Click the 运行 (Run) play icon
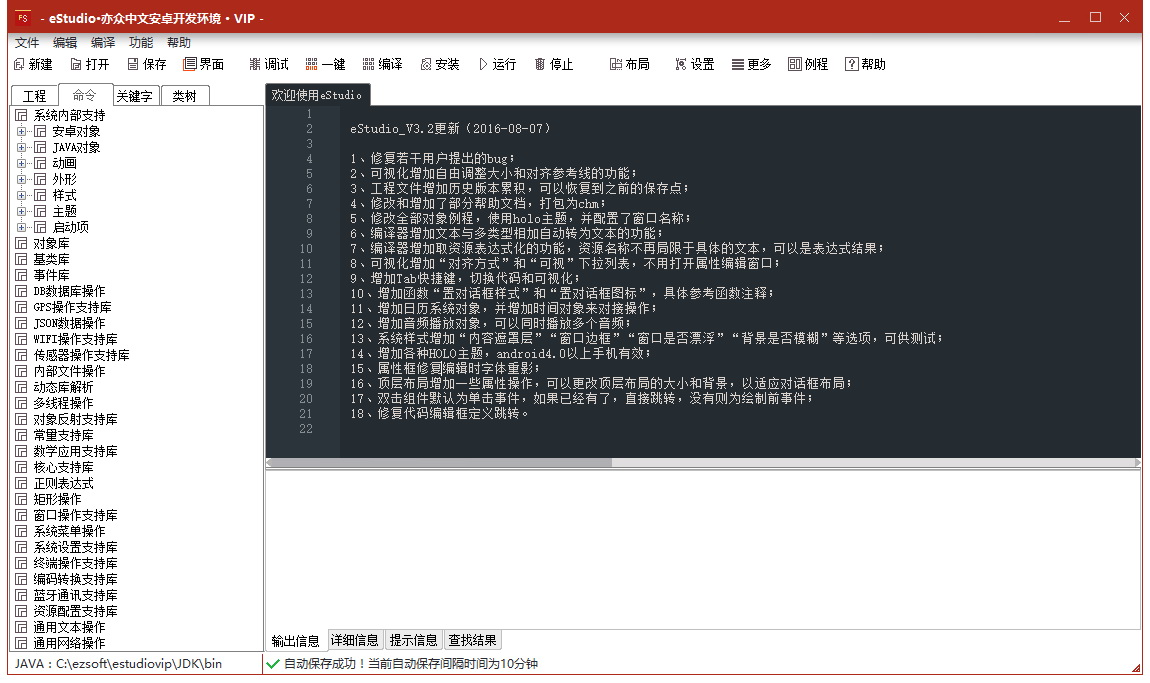 (x=483, y=65)
